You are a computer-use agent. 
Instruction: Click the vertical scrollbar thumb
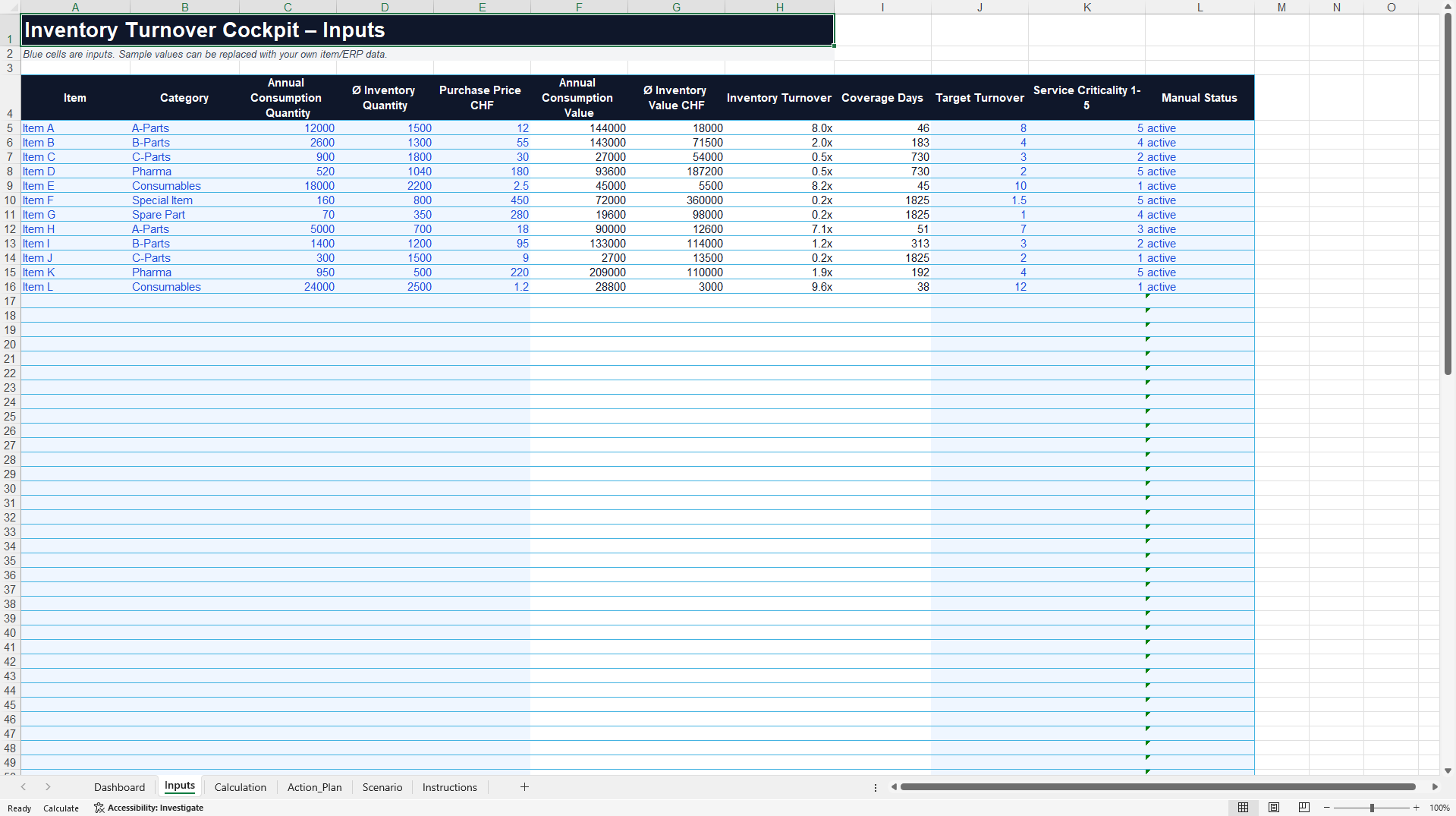click(1448, 193)
